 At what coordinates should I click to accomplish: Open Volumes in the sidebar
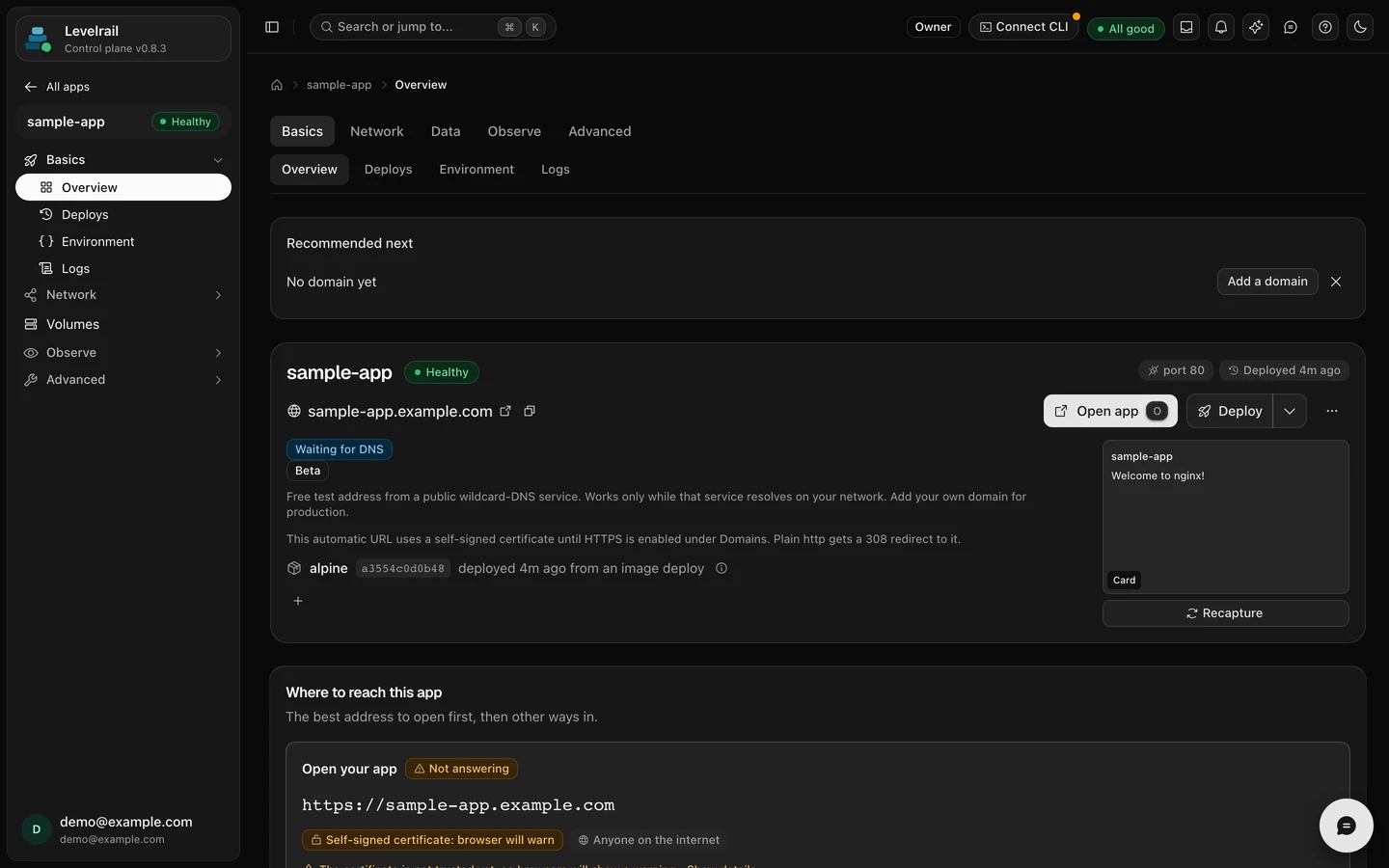coord(123,324)
